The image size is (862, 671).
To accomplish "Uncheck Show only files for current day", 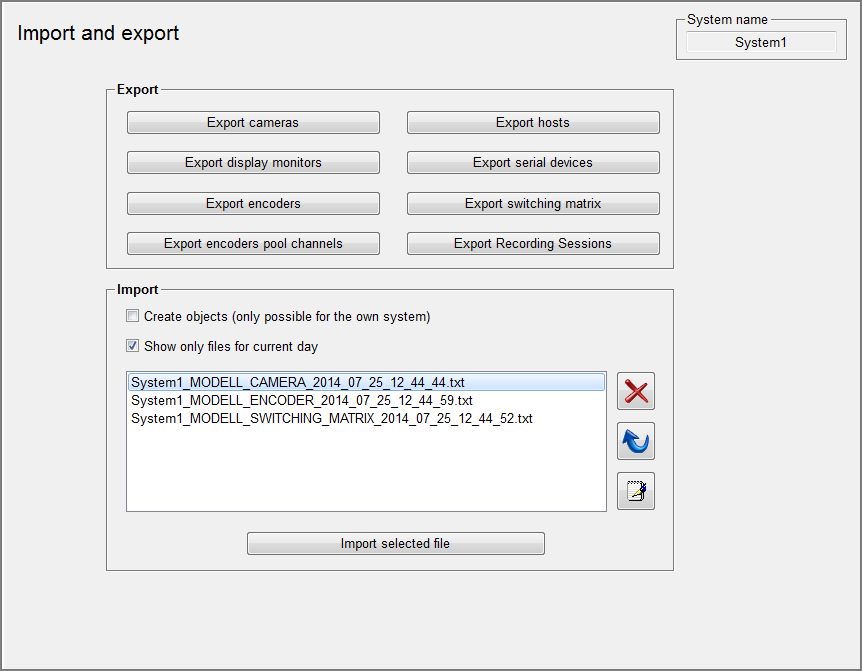I will coord(133,347).
